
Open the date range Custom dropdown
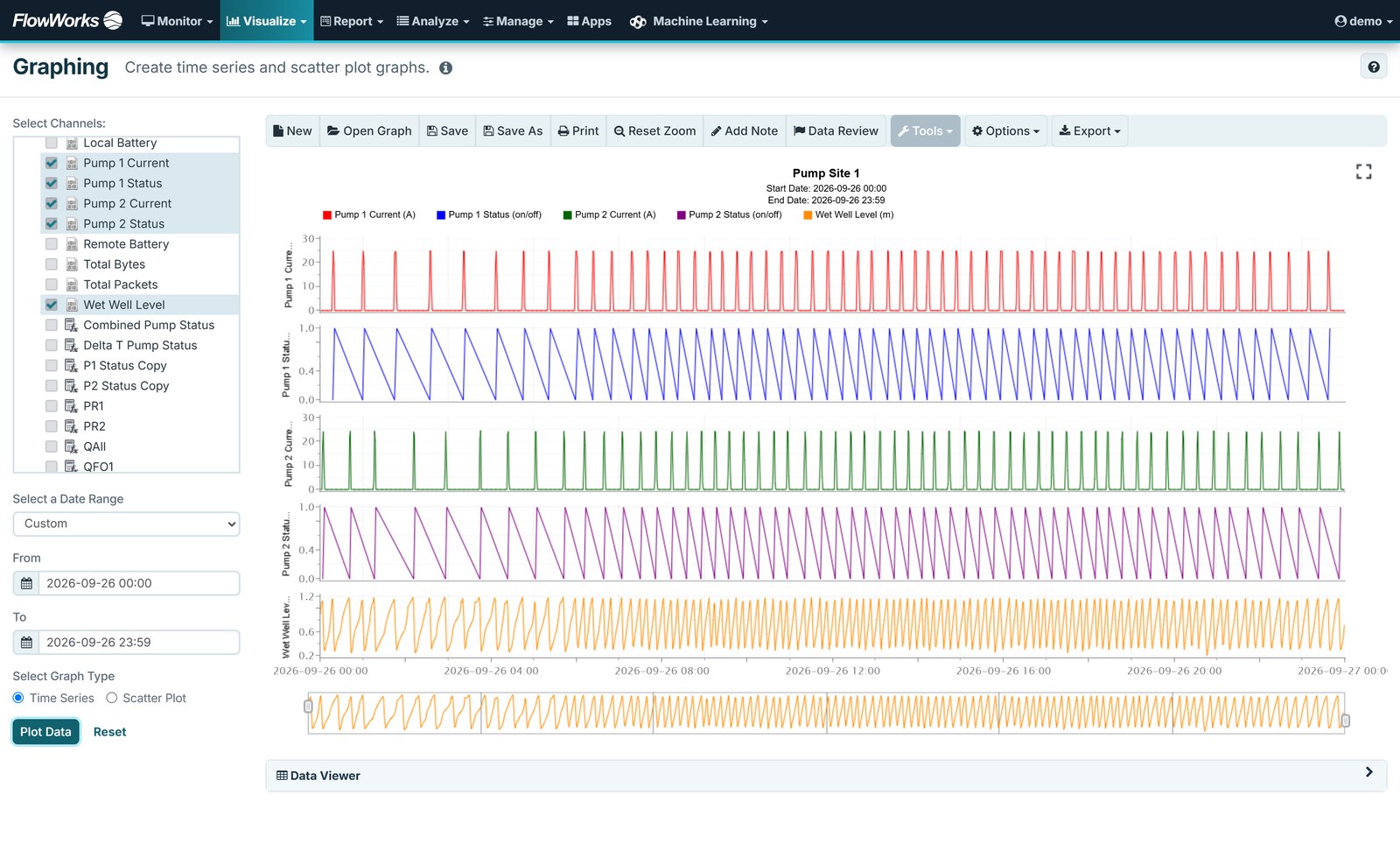click(126, 524)
